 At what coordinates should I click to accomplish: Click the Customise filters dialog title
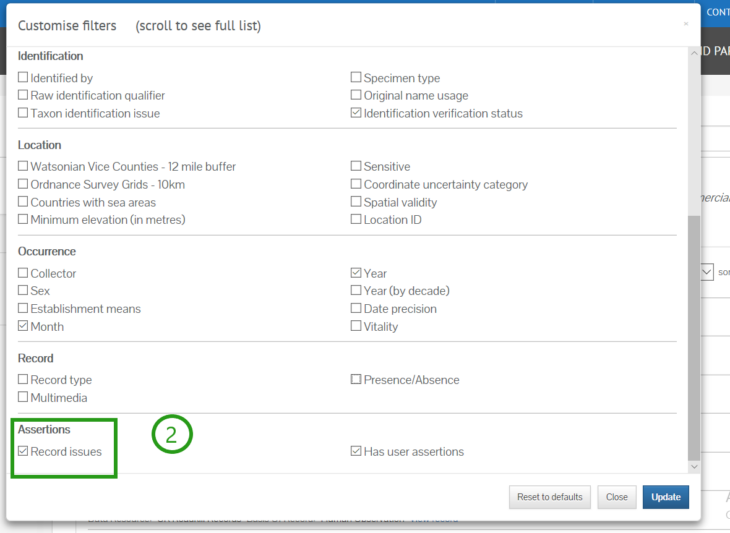tap(67, 25)
